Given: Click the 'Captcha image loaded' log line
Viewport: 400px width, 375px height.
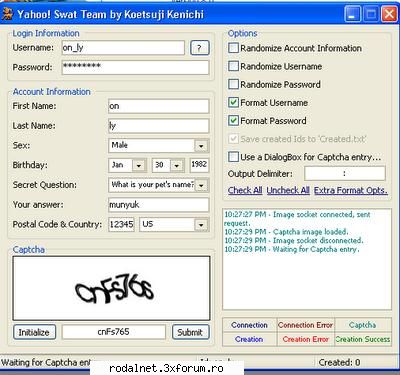Looking at the screenshot, I should (286, 232).
